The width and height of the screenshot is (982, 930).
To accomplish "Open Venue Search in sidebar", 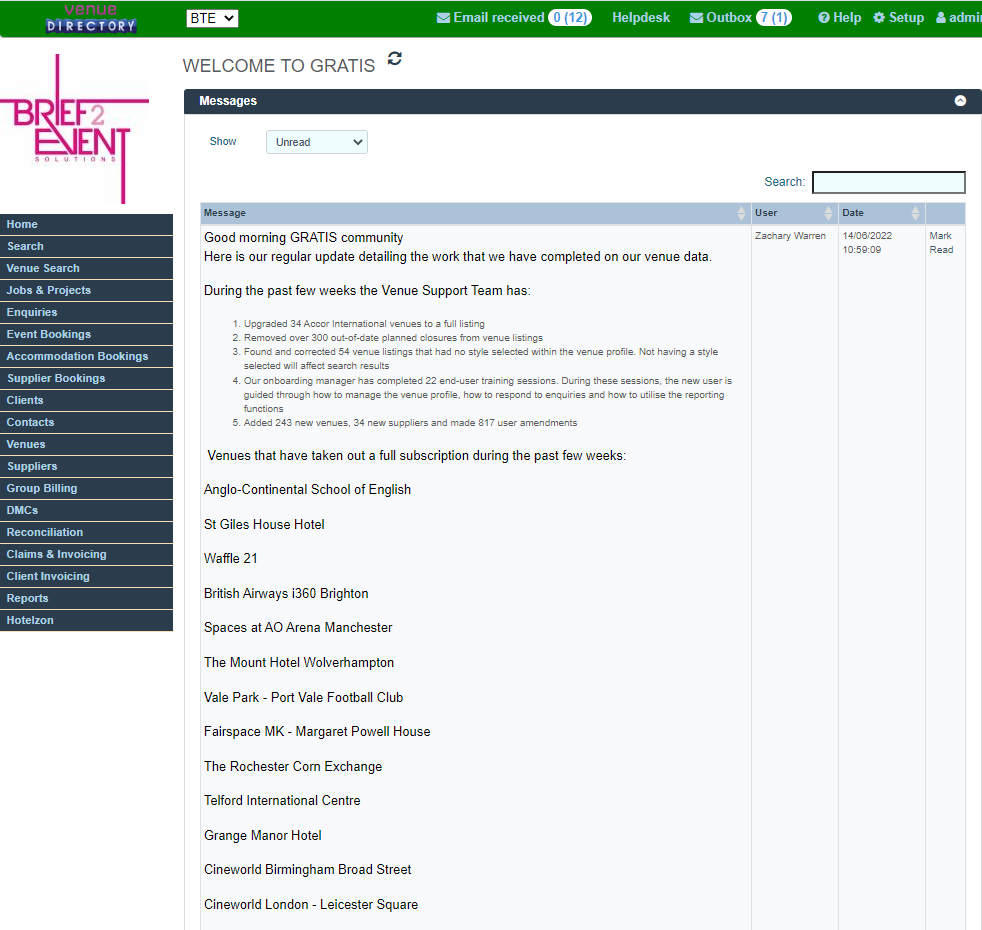I will point(86,268).
